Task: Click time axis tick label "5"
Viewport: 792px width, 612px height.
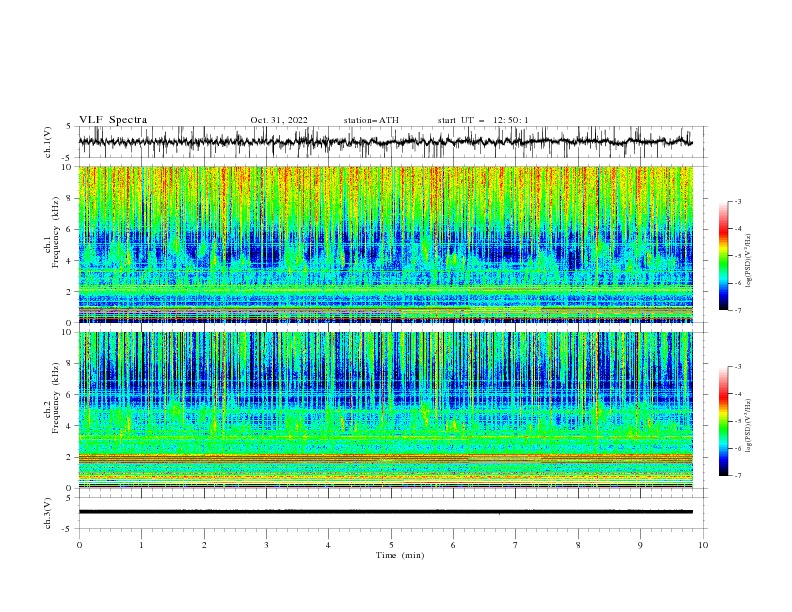Action: tap(391, 545)
